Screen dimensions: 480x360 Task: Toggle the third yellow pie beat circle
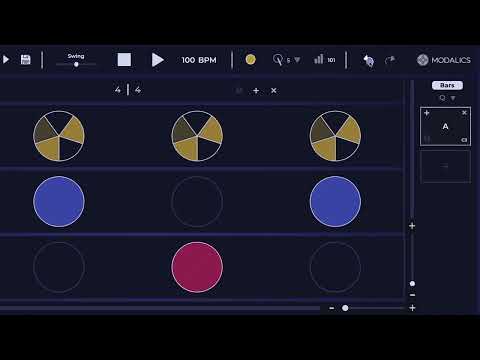tap(335, 136)
